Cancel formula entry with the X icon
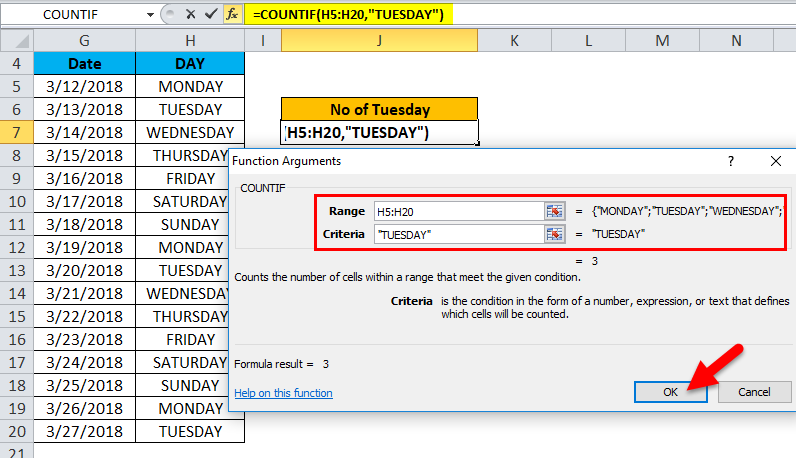796x458 pixels. click(x=190, y=14)
